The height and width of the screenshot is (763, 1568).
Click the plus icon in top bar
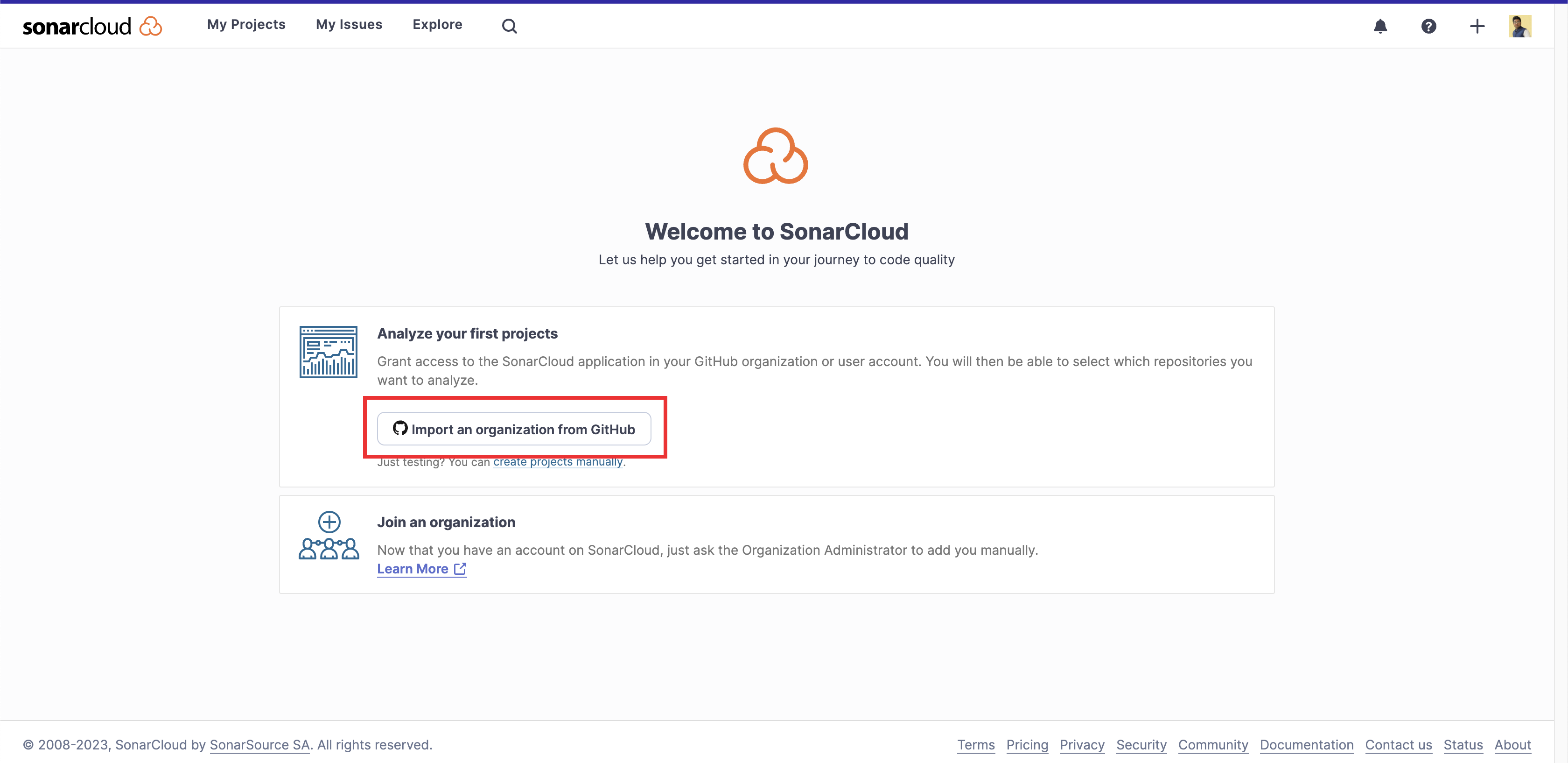point(1477,26)
